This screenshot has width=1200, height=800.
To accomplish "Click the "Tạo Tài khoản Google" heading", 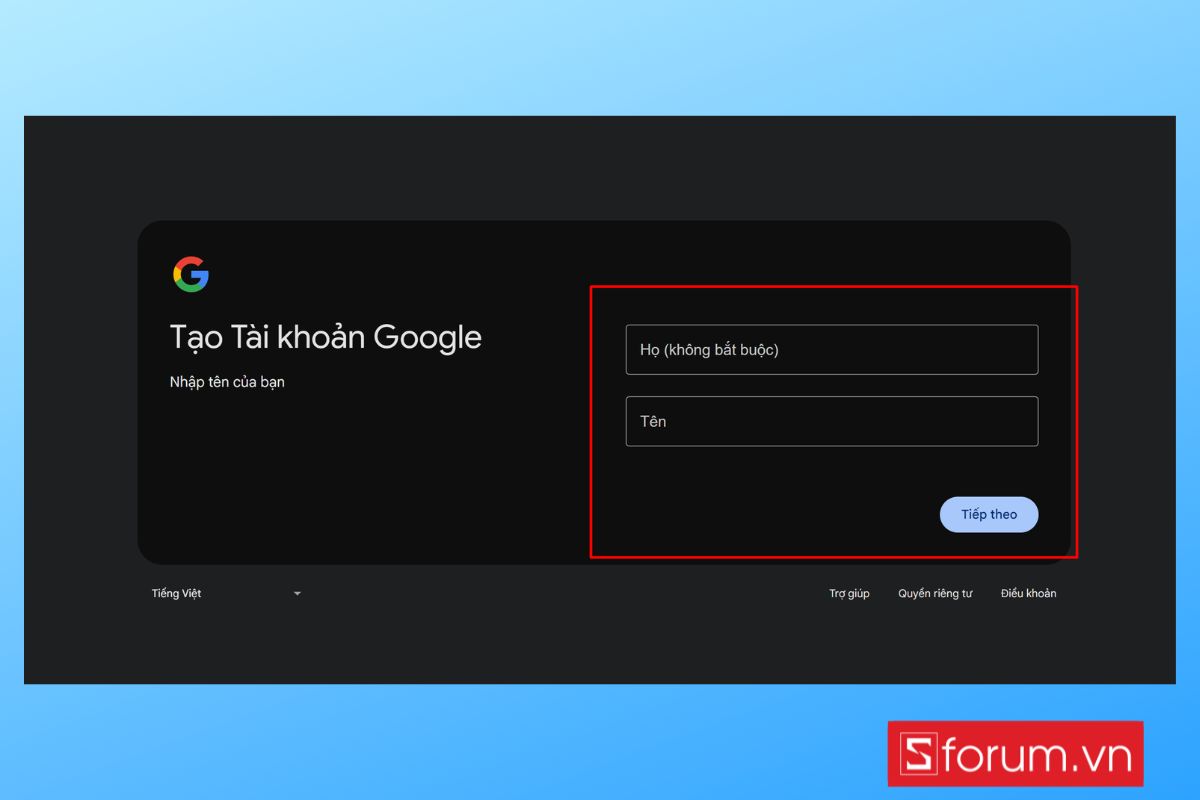I will pyautogui.click(x=326, y=338).
